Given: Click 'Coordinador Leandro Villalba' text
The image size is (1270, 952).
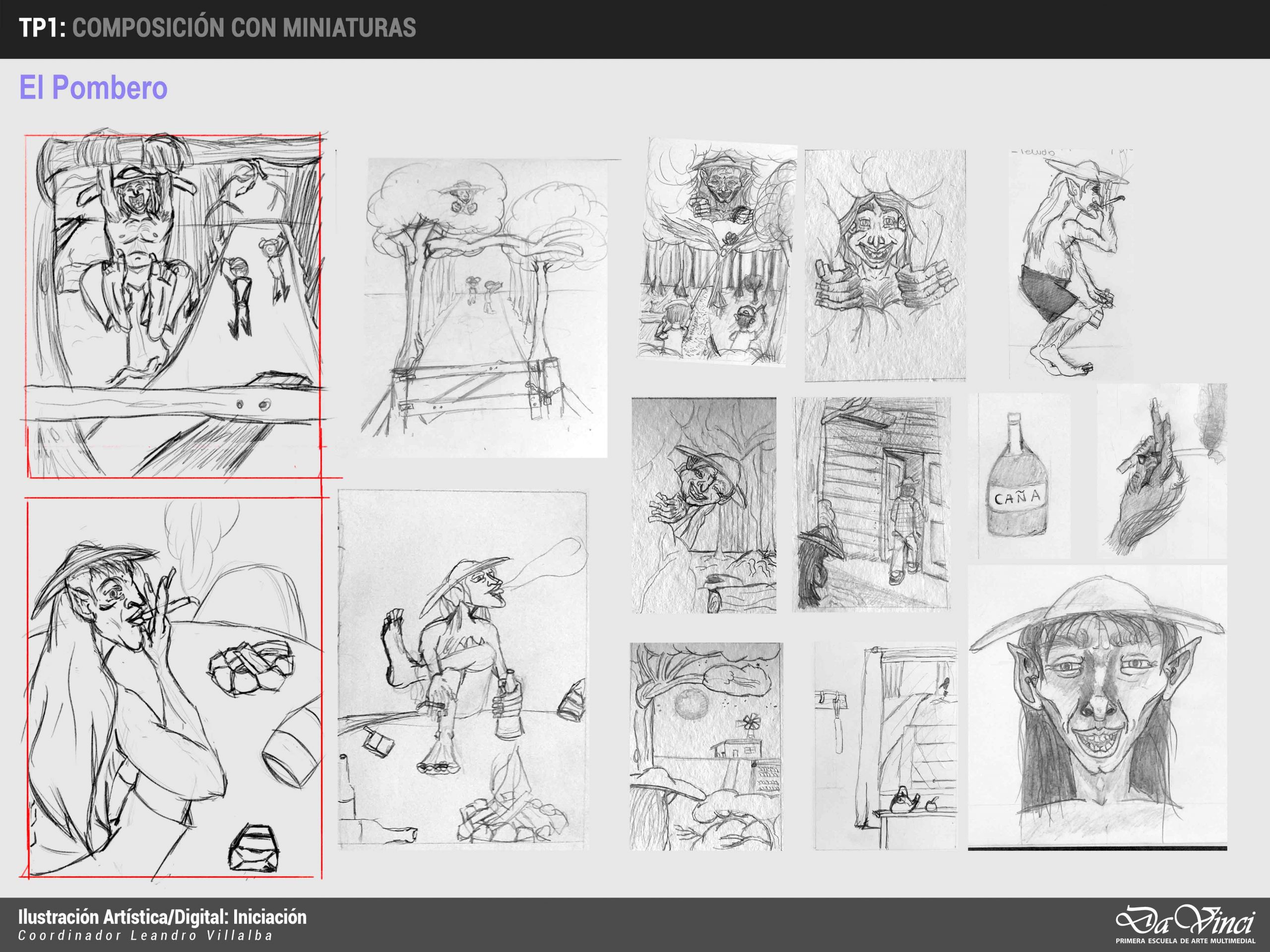Looking at the screenshot, I should coord(145,936).
